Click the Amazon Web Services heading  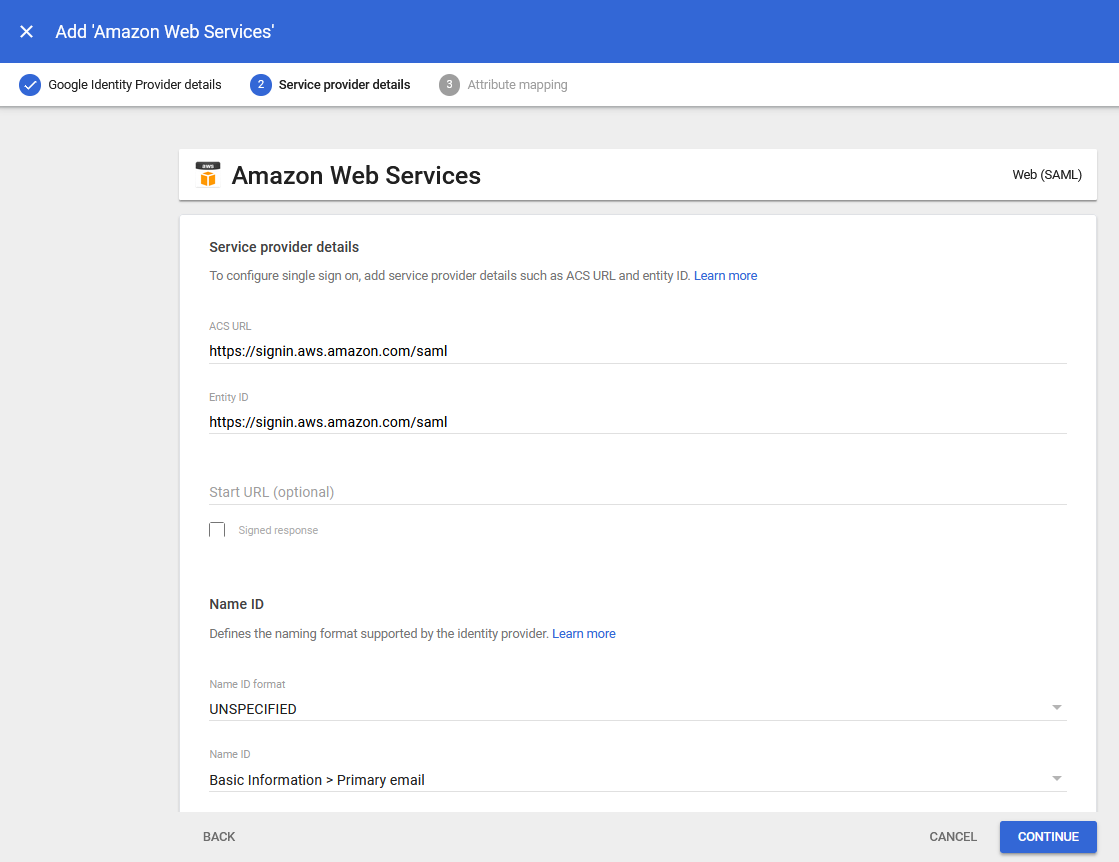[x=356, y=176]
